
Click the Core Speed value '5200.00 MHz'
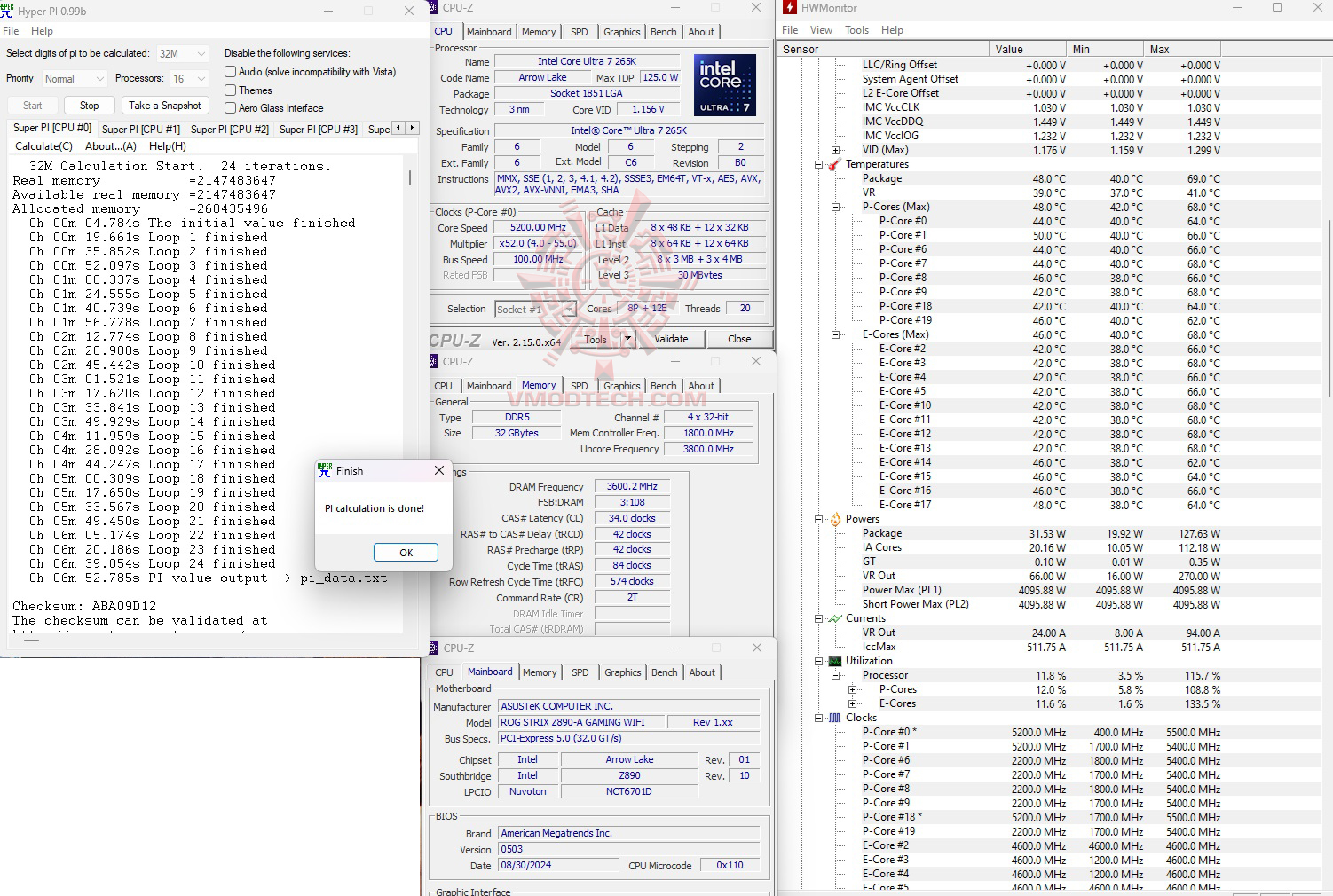tap(538, 227)
